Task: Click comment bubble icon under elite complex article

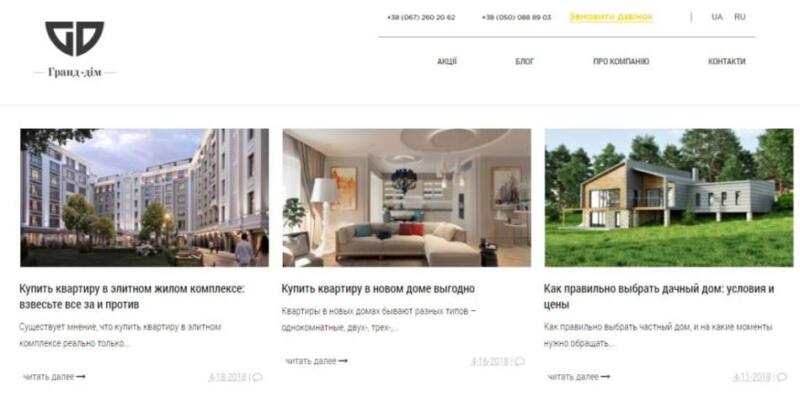Action: tap(258, 377)
